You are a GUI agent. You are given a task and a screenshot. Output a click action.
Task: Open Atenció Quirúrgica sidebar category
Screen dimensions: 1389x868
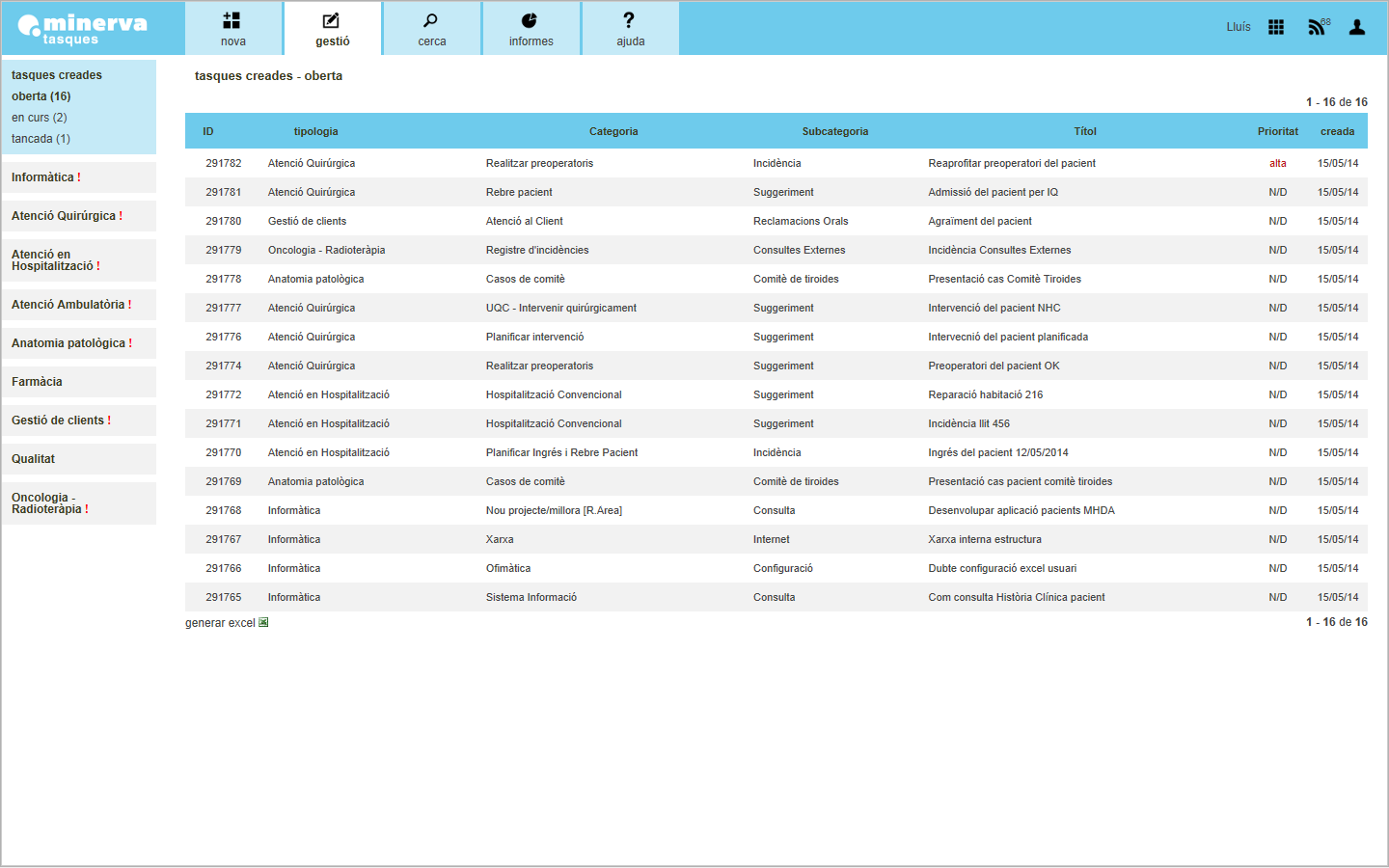point(78,216)
